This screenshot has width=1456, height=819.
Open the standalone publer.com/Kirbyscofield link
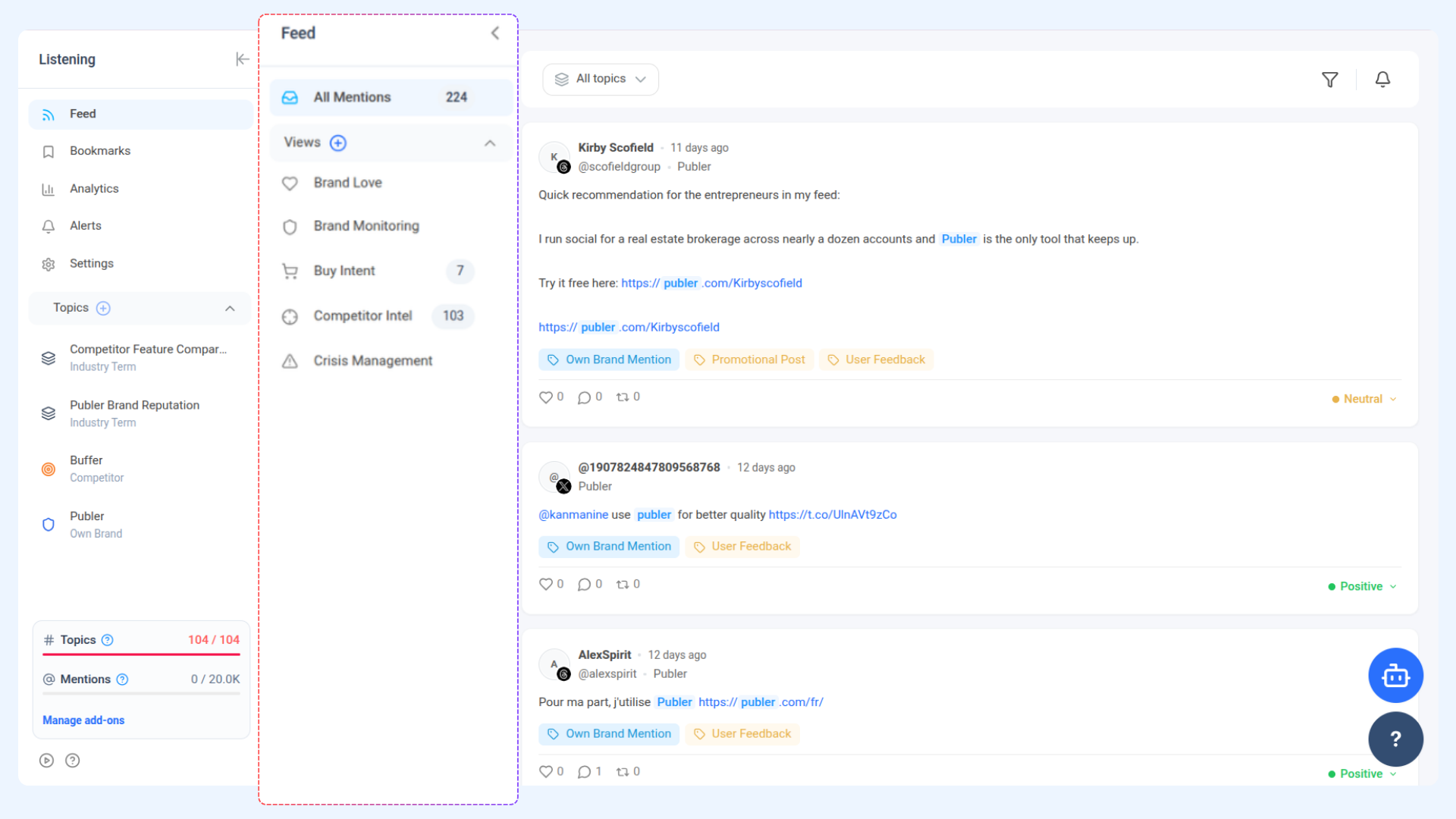pyautogui.click(x=629, y=327)
